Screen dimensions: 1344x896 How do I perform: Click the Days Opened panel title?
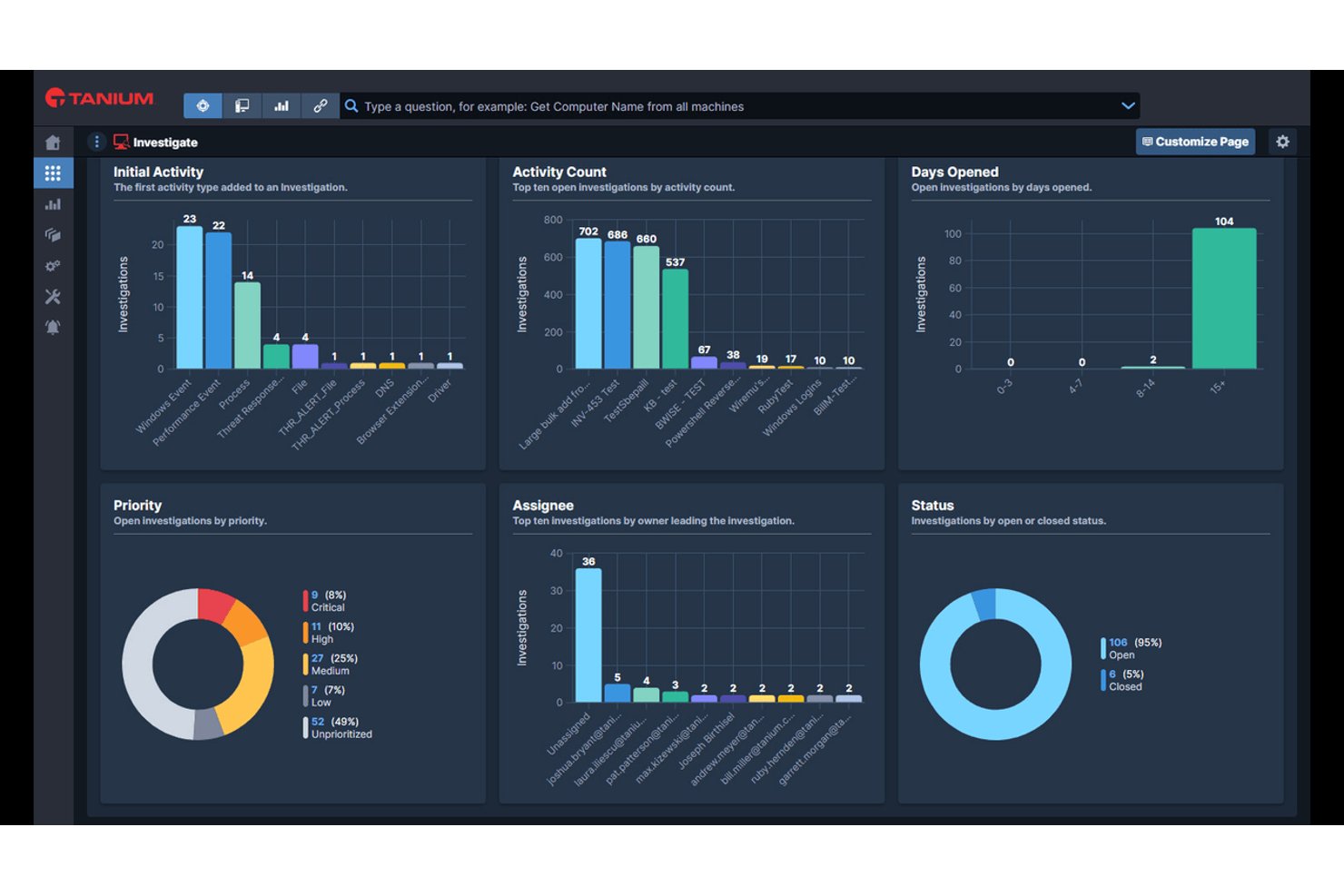[954, 172]
